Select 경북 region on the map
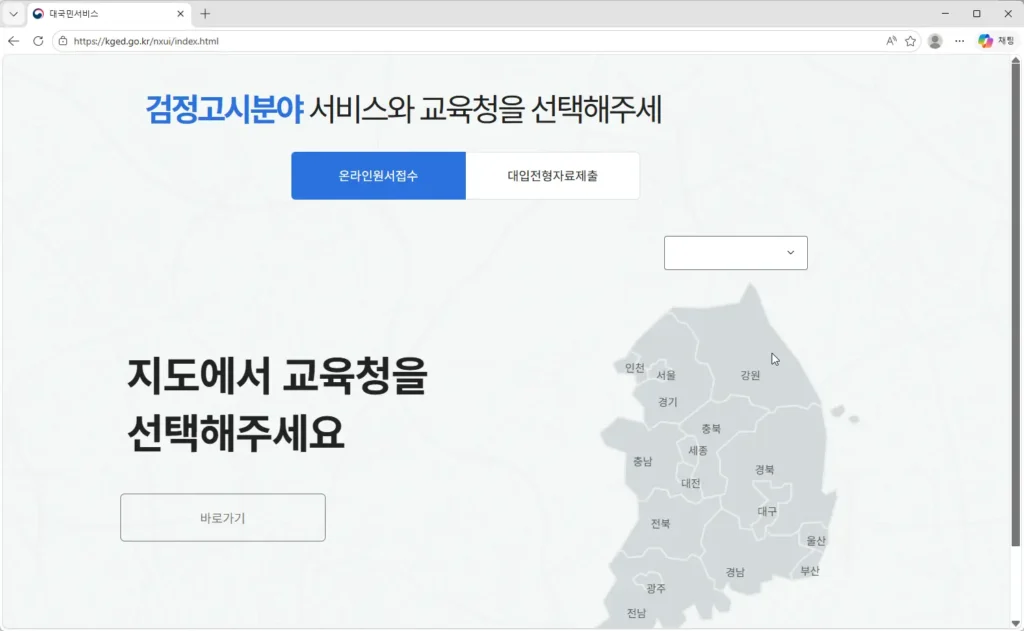 click(x=765, y=470)
